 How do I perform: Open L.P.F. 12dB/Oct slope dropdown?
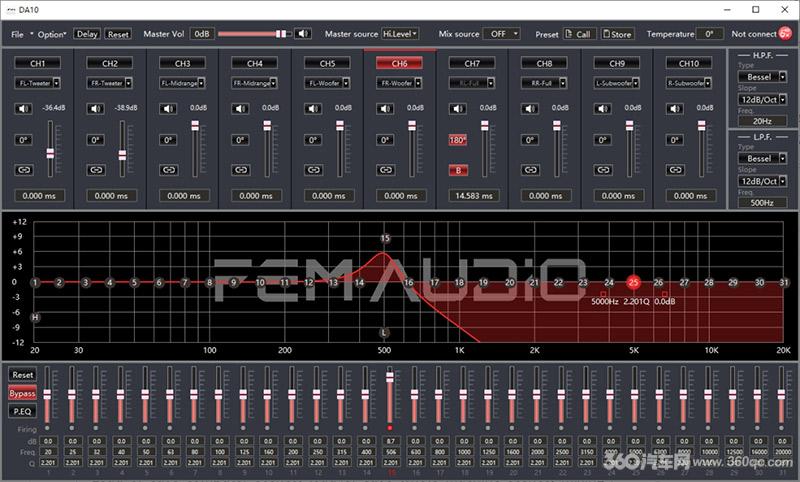click(763, 181)
